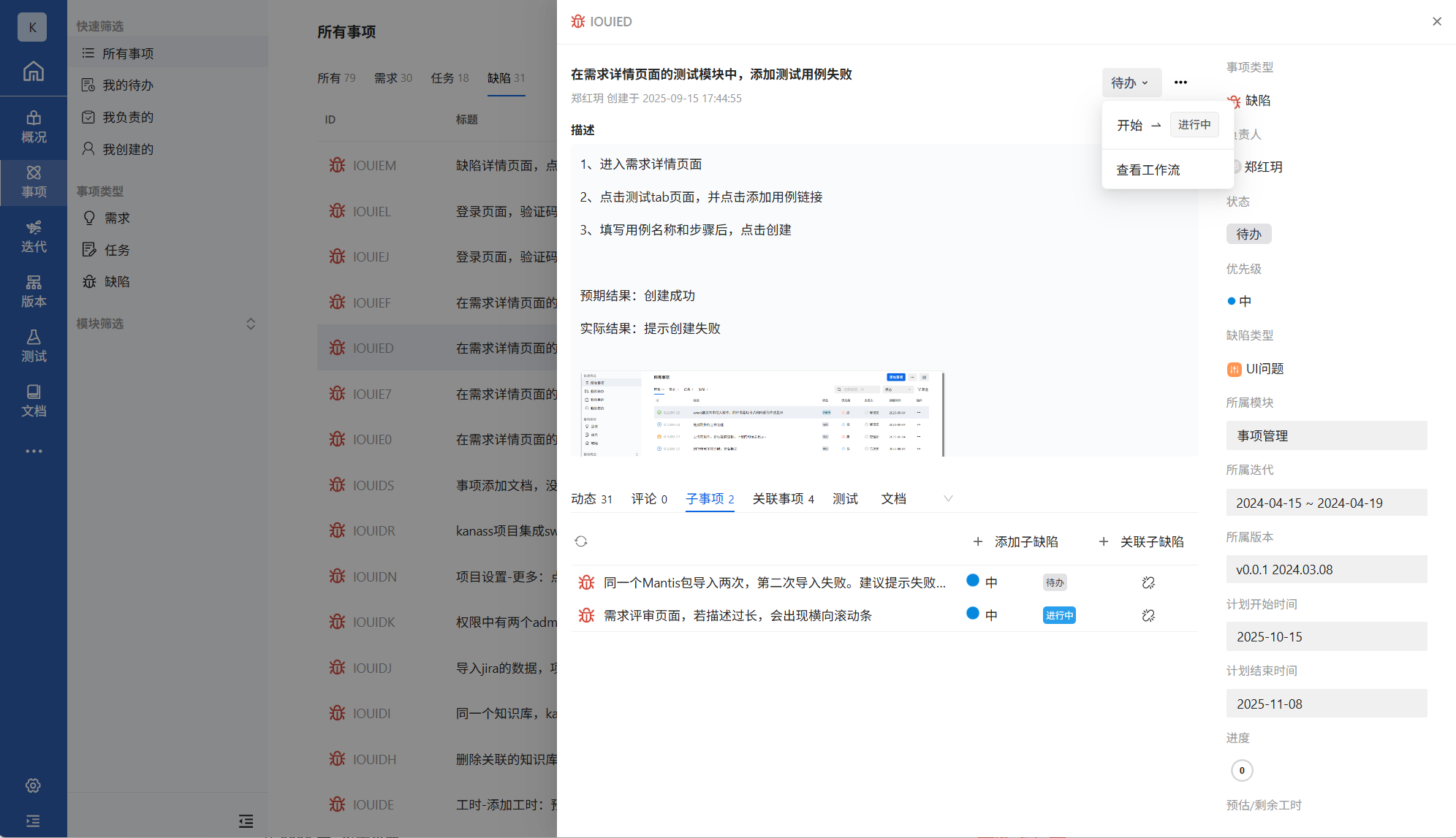This screenshot has width=1456, height=838.
Task: Switch to the 动态 tab
Action: point(591,498)
